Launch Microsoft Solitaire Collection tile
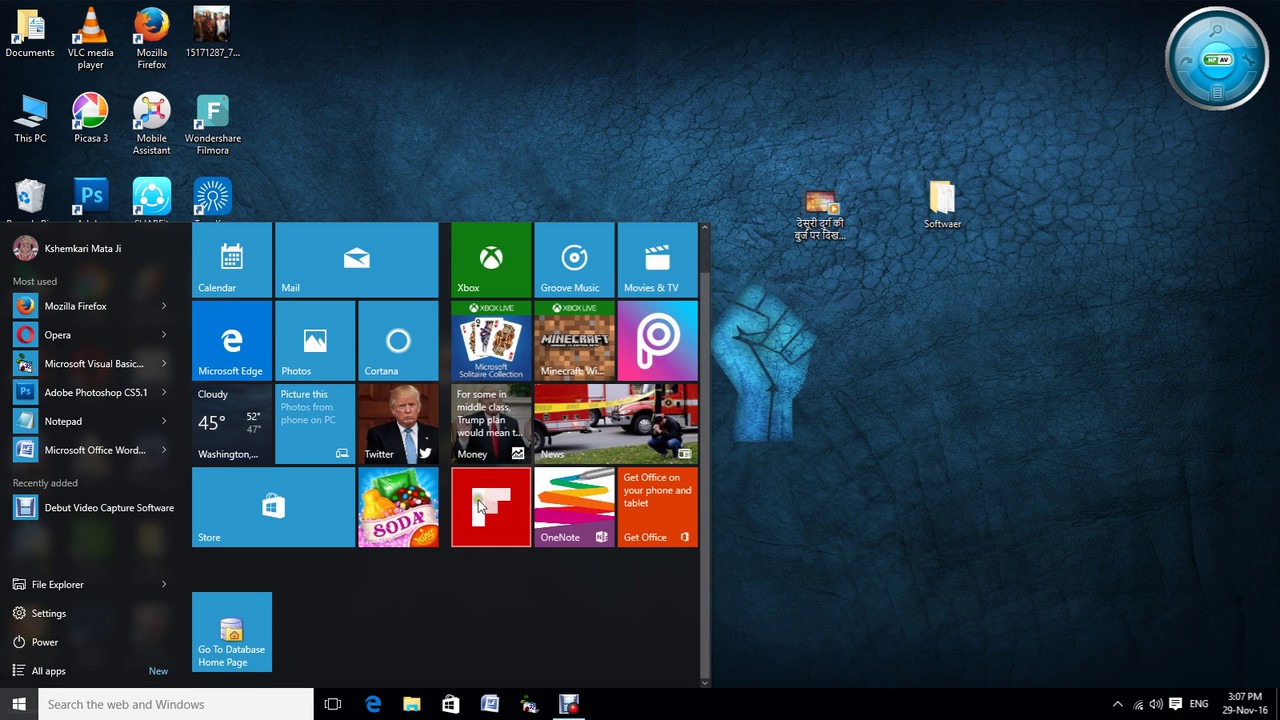 coord(491,341)
